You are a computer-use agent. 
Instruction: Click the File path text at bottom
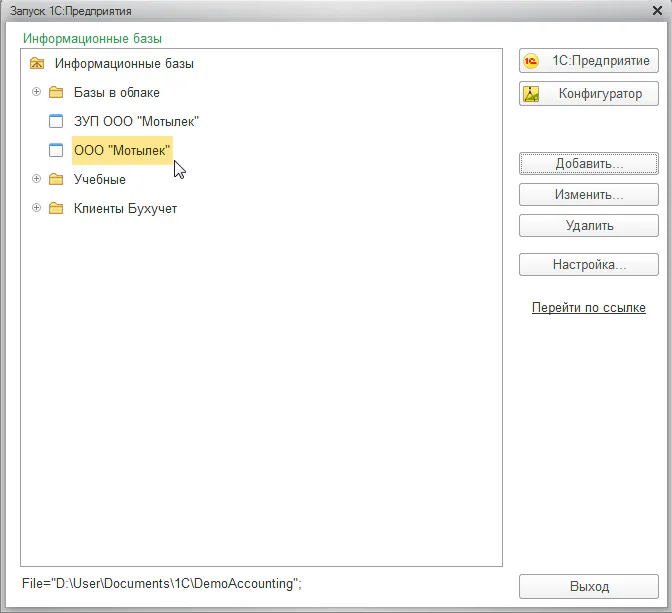click(161, 583)
